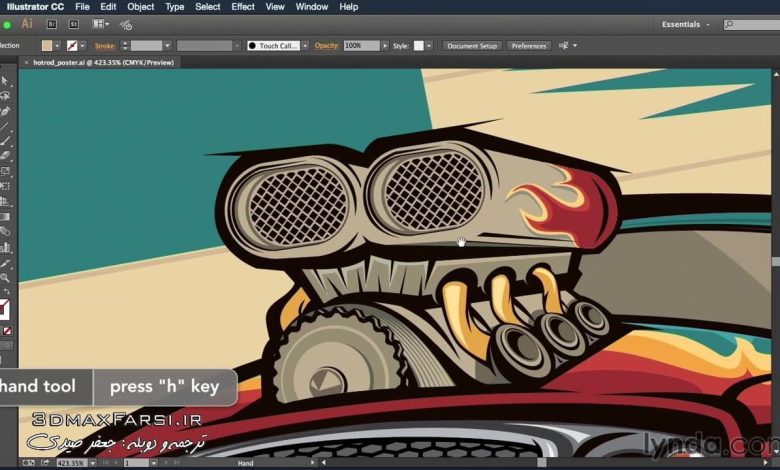The image size is (780, 470).
Task: Select the Blend tool
Action: tap(5, 232)
